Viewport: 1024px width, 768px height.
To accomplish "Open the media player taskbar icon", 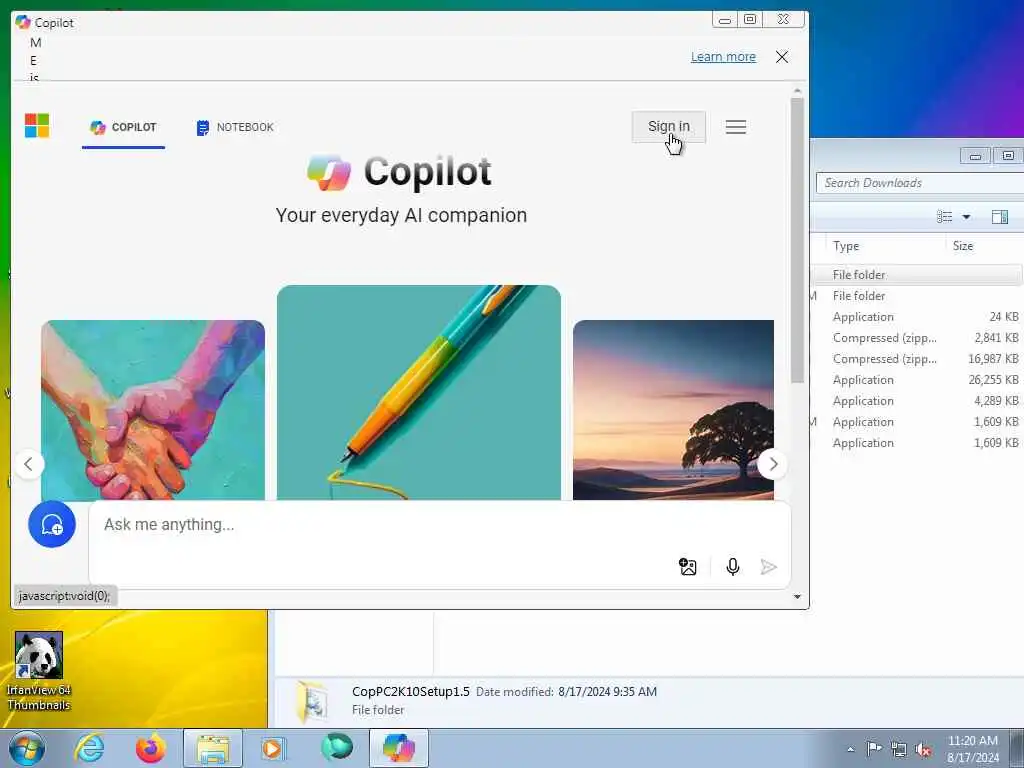I will [272, 748].
